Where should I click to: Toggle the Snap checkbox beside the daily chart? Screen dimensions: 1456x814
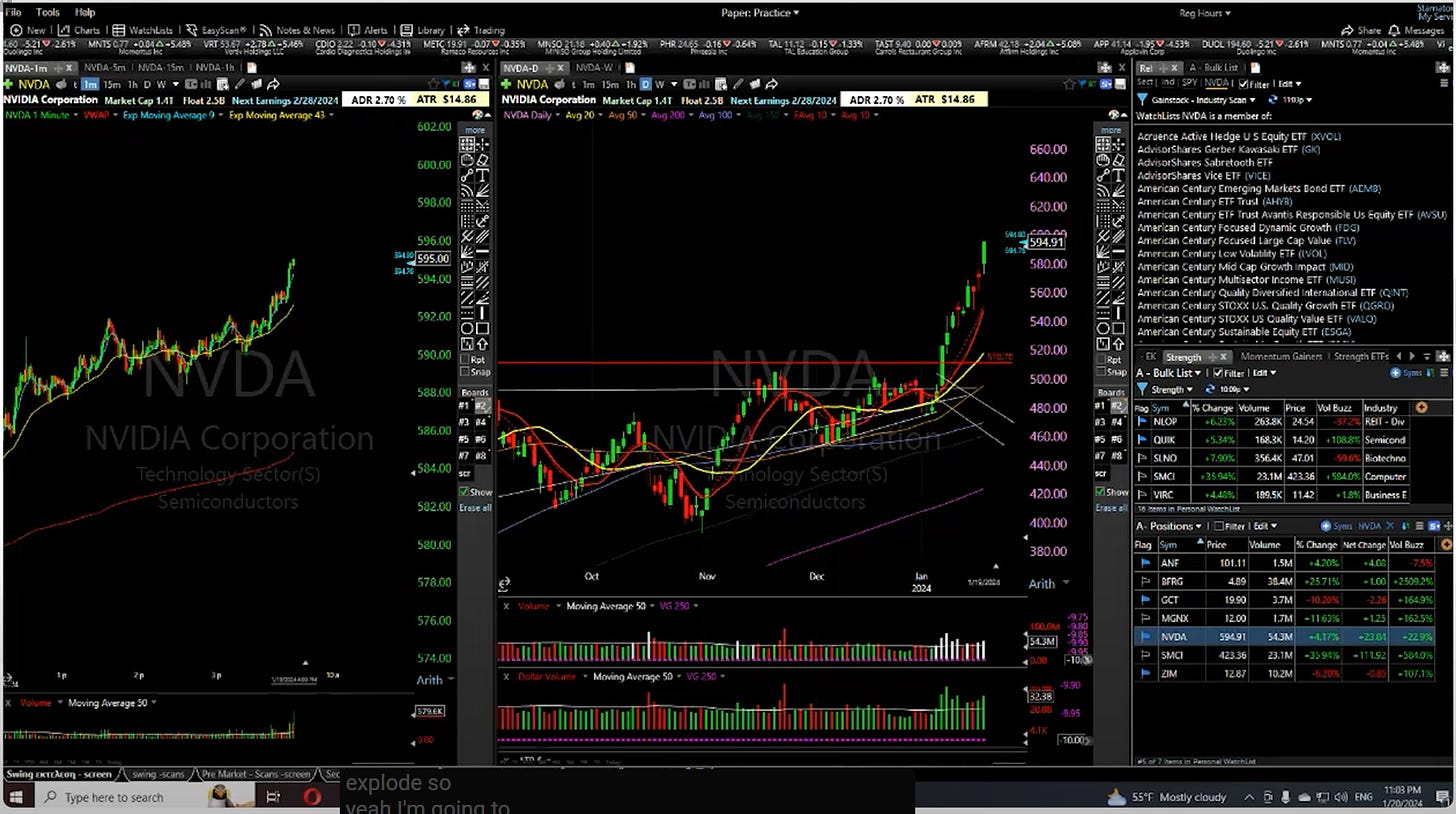1103,372
